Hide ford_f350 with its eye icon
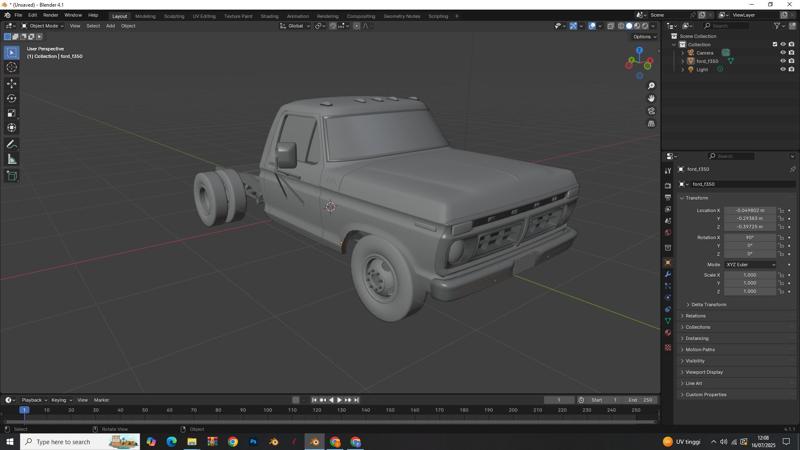Image resolution: width=800 pixels, height=450 pixels. click(x=783, y=61)
